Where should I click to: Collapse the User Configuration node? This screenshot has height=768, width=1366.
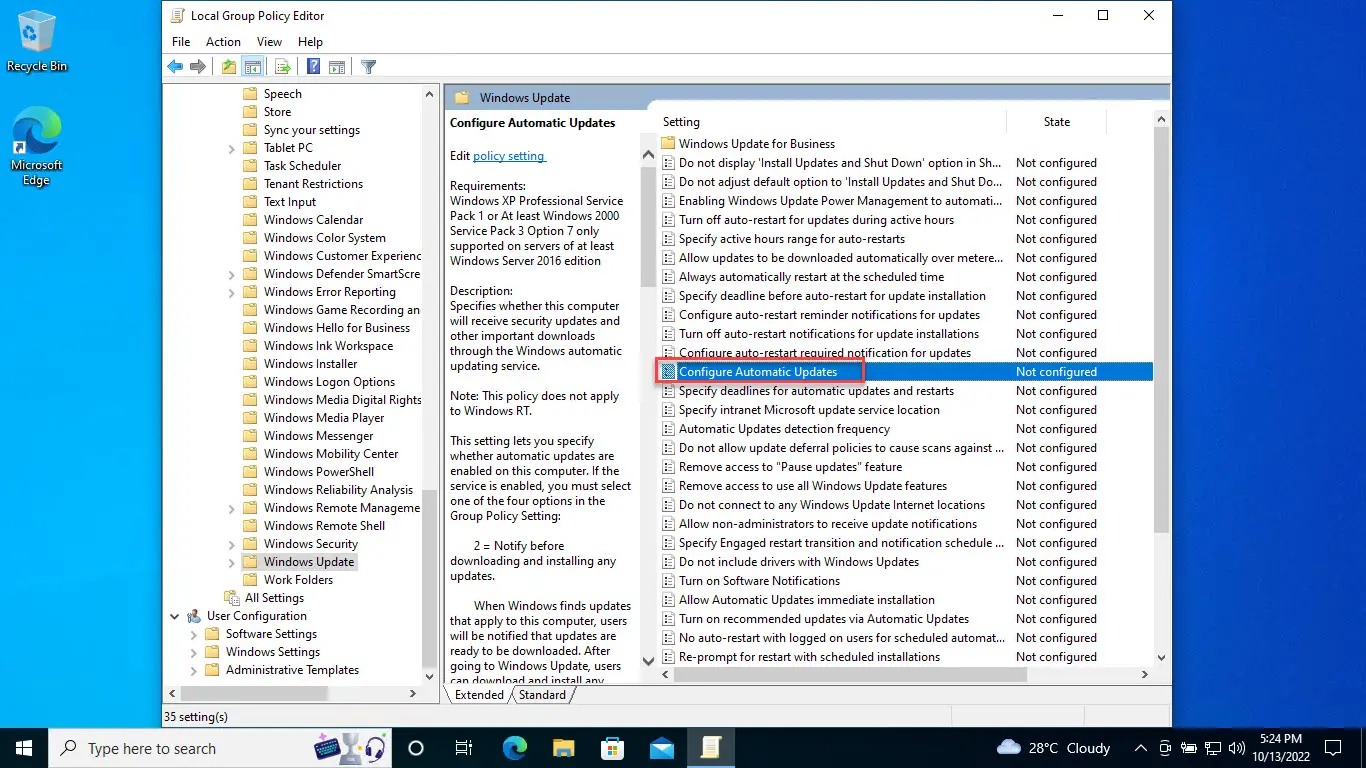[x=175, y=616]
